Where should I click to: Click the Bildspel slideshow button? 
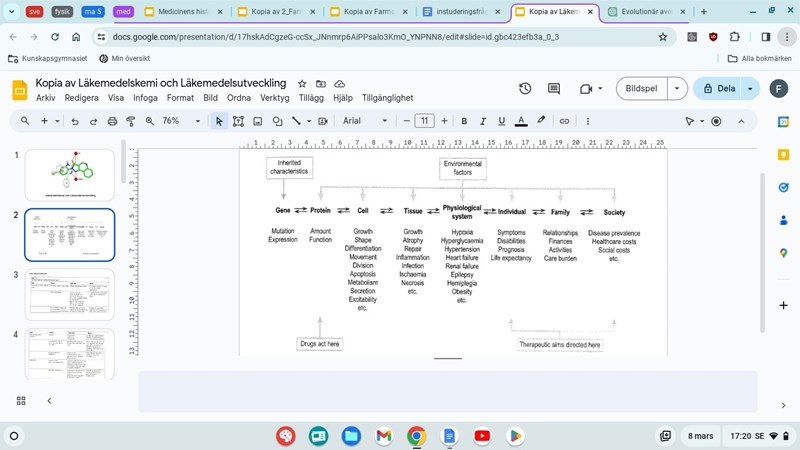coord(642,88)
